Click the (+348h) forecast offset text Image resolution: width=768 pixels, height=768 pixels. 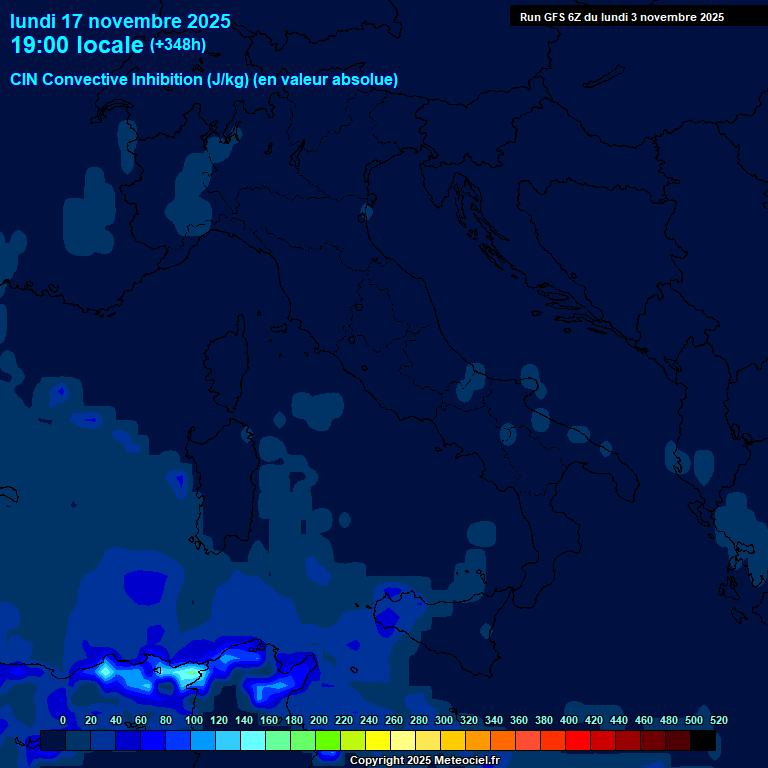180,45
